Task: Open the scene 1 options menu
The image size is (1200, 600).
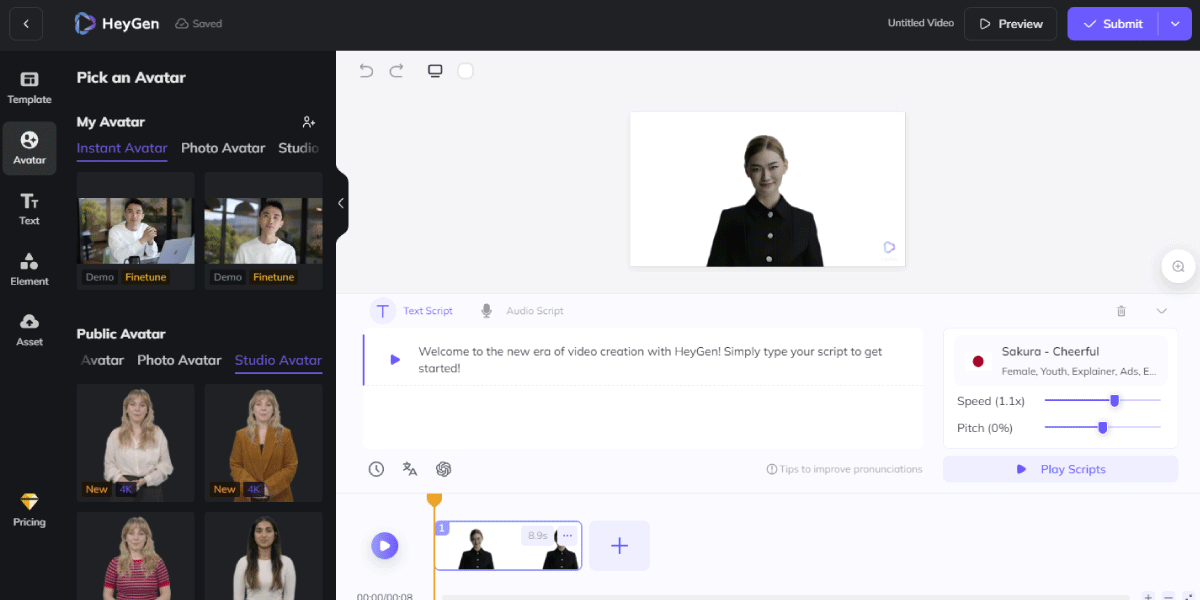Action: pyautogui.click(x=567, y=536)
